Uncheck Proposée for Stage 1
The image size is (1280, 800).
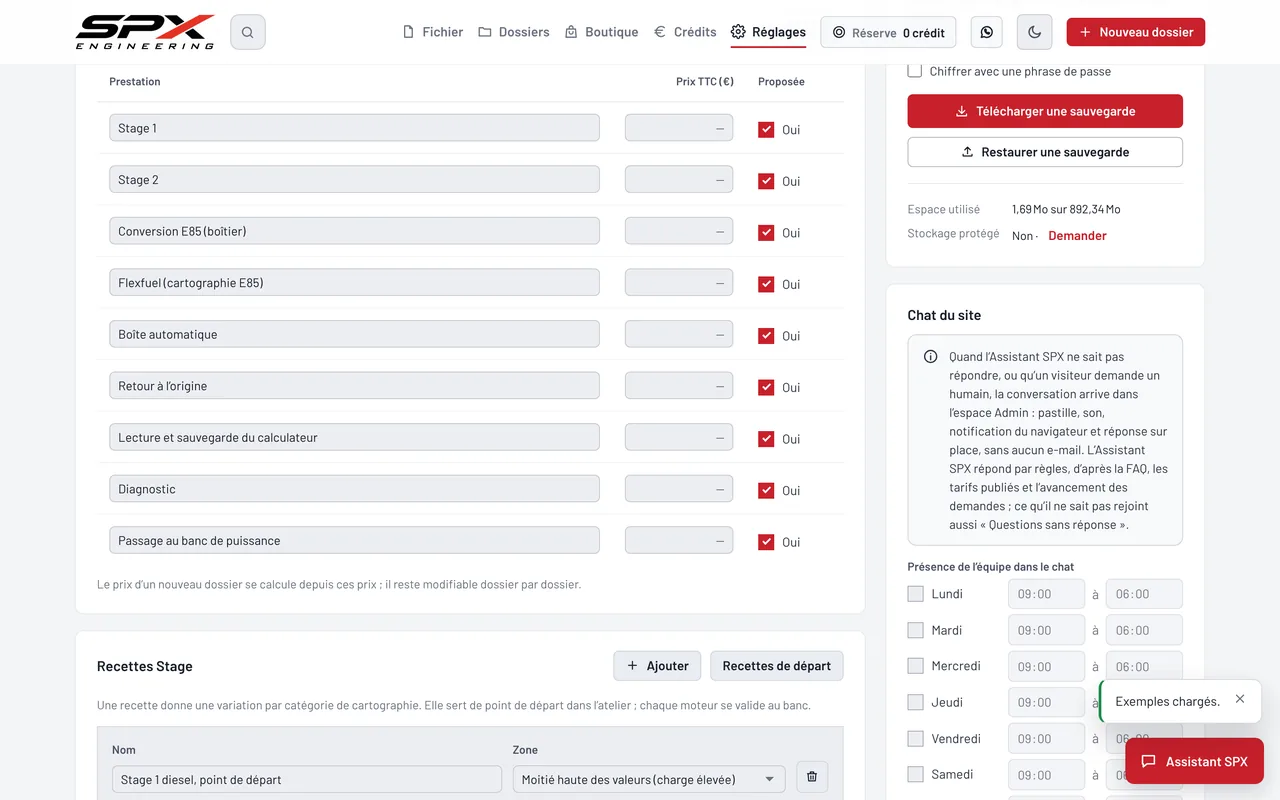pos(766,129)
